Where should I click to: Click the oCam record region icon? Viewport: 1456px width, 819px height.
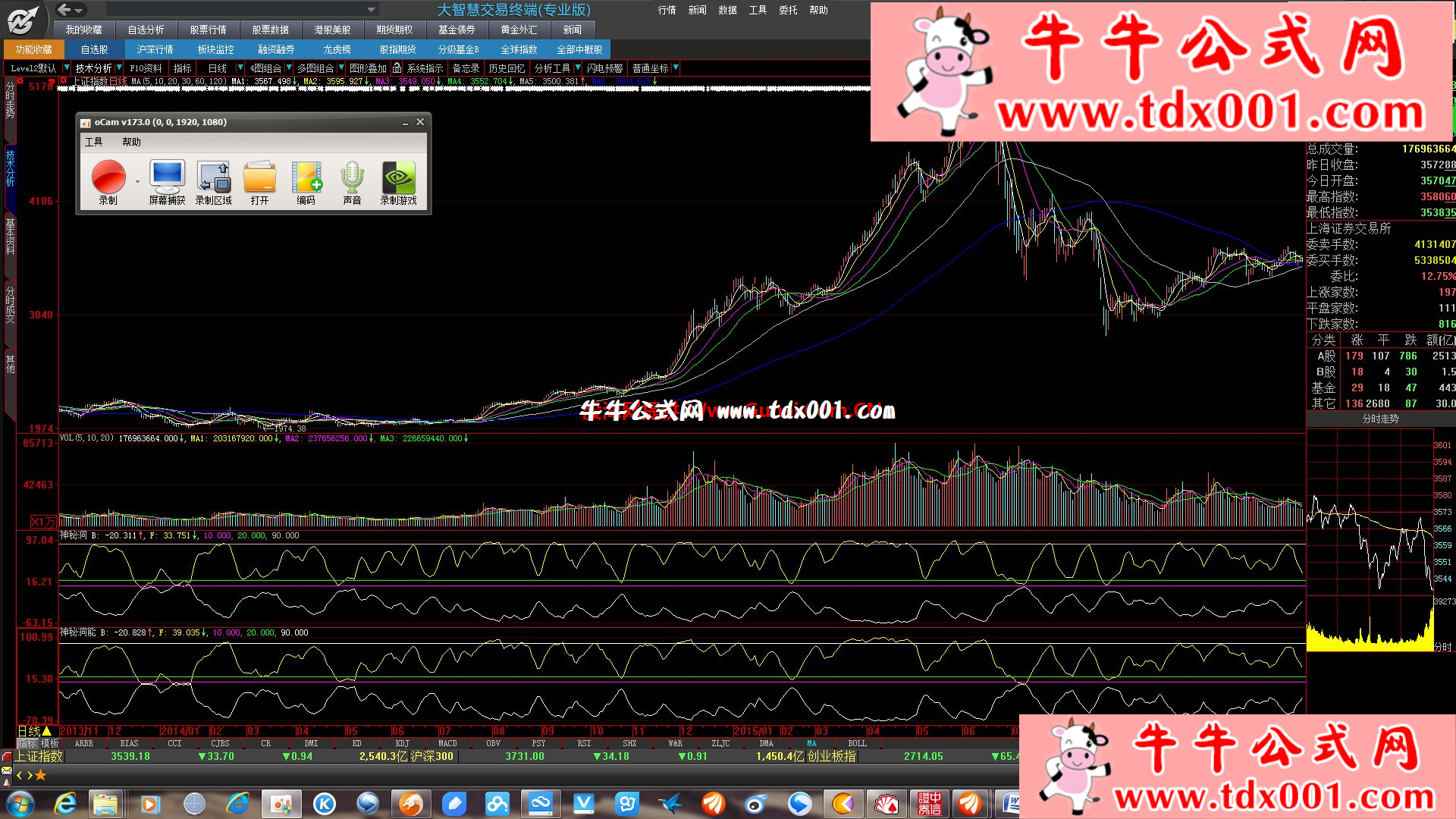pyautogui.click(x=214, y=177)
